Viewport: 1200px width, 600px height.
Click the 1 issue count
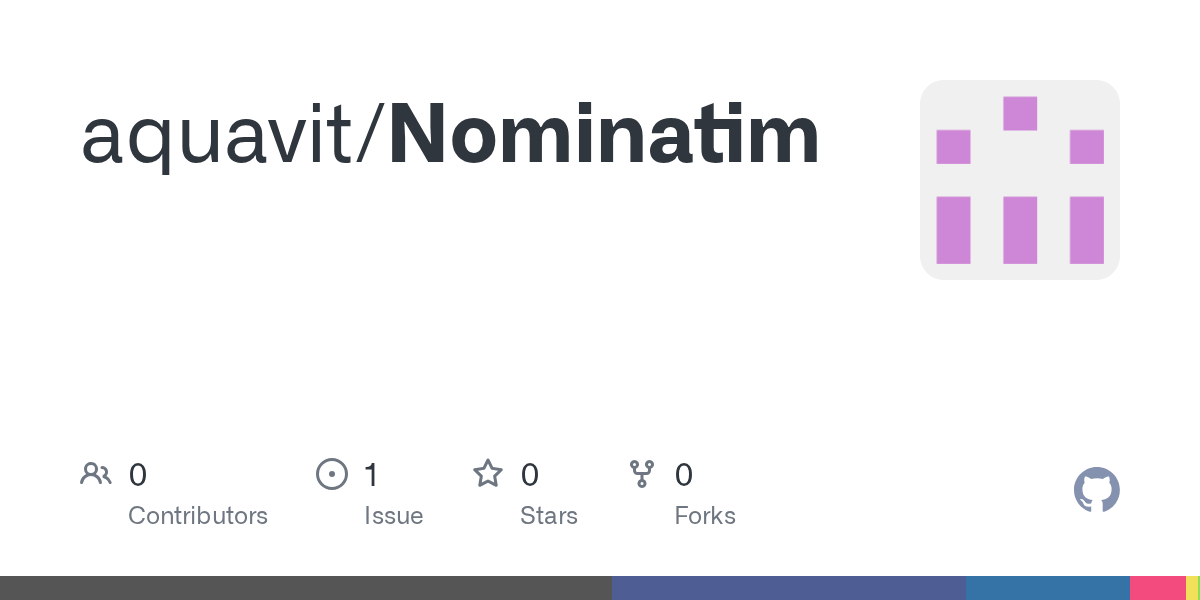(372, 475)
